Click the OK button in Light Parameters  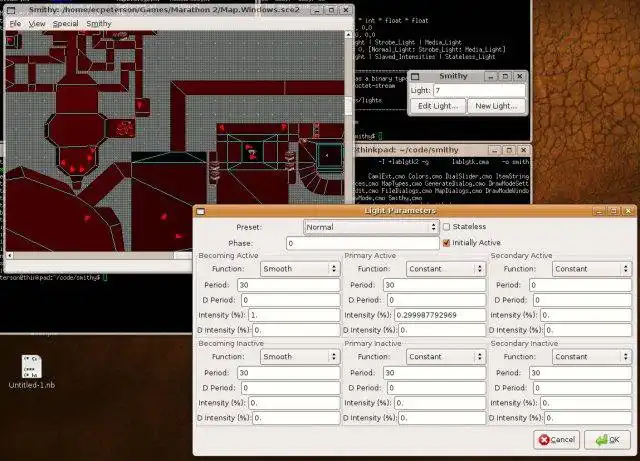607,440
